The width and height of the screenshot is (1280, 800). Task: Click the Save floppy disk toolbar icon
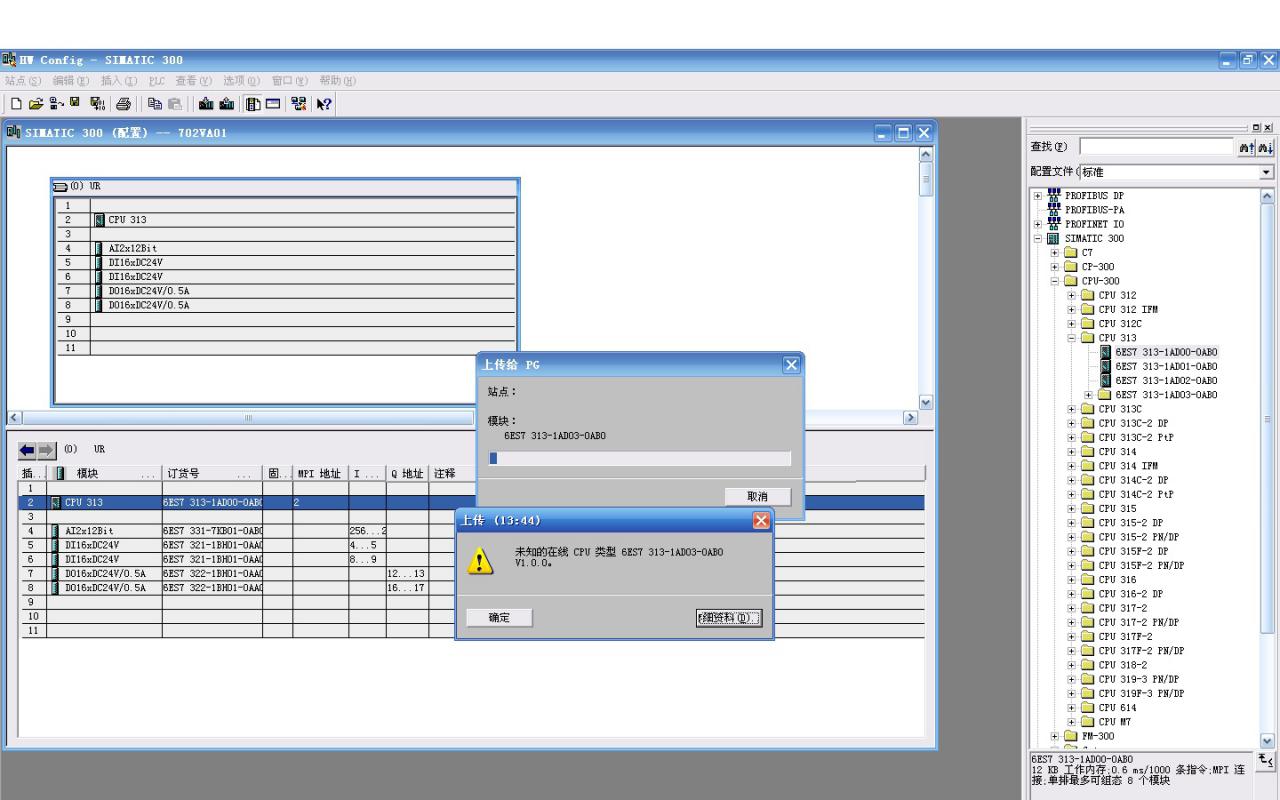point(74,102)
